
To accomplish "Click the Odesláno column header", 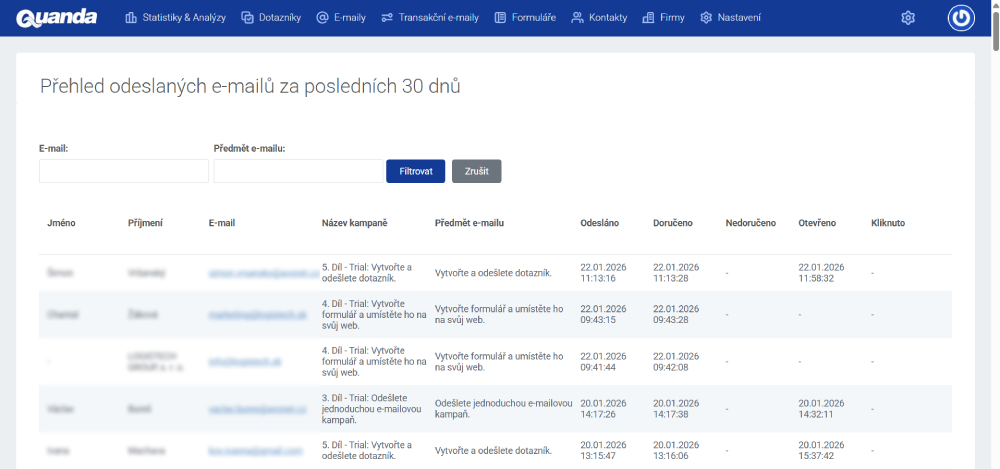I will 599,223.
